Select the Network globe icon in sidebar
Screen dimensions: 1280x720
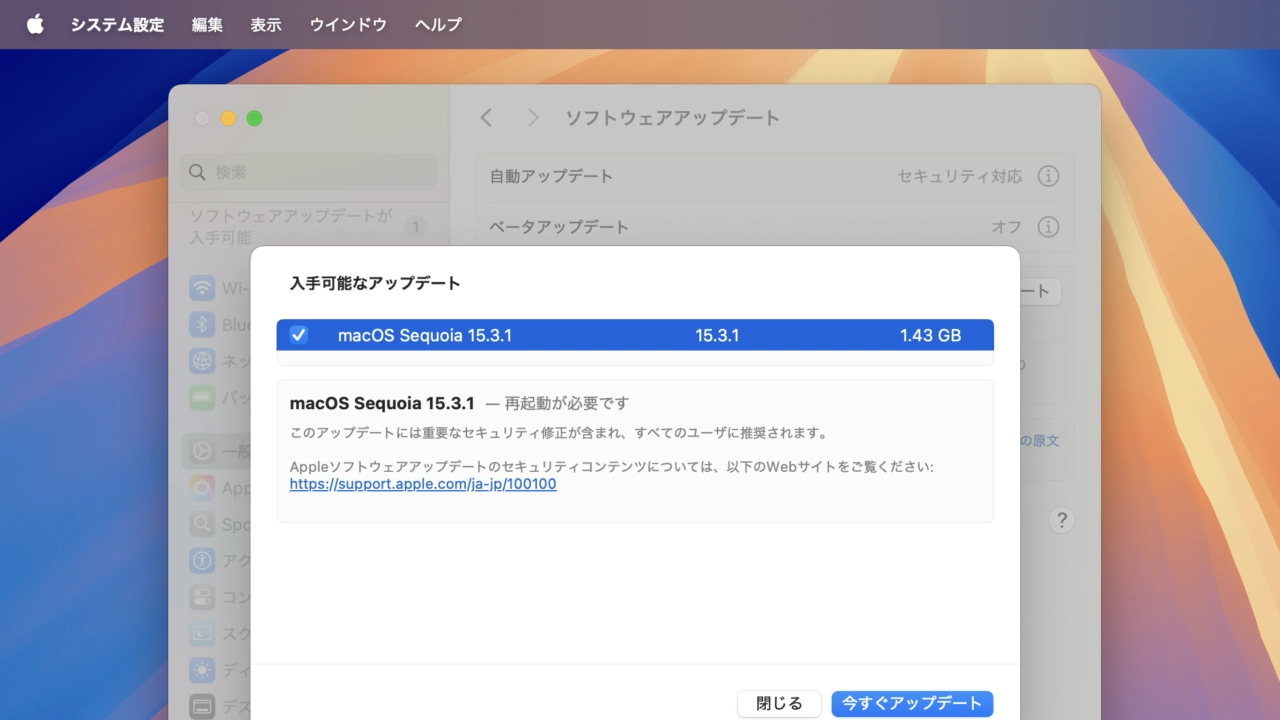203,361
